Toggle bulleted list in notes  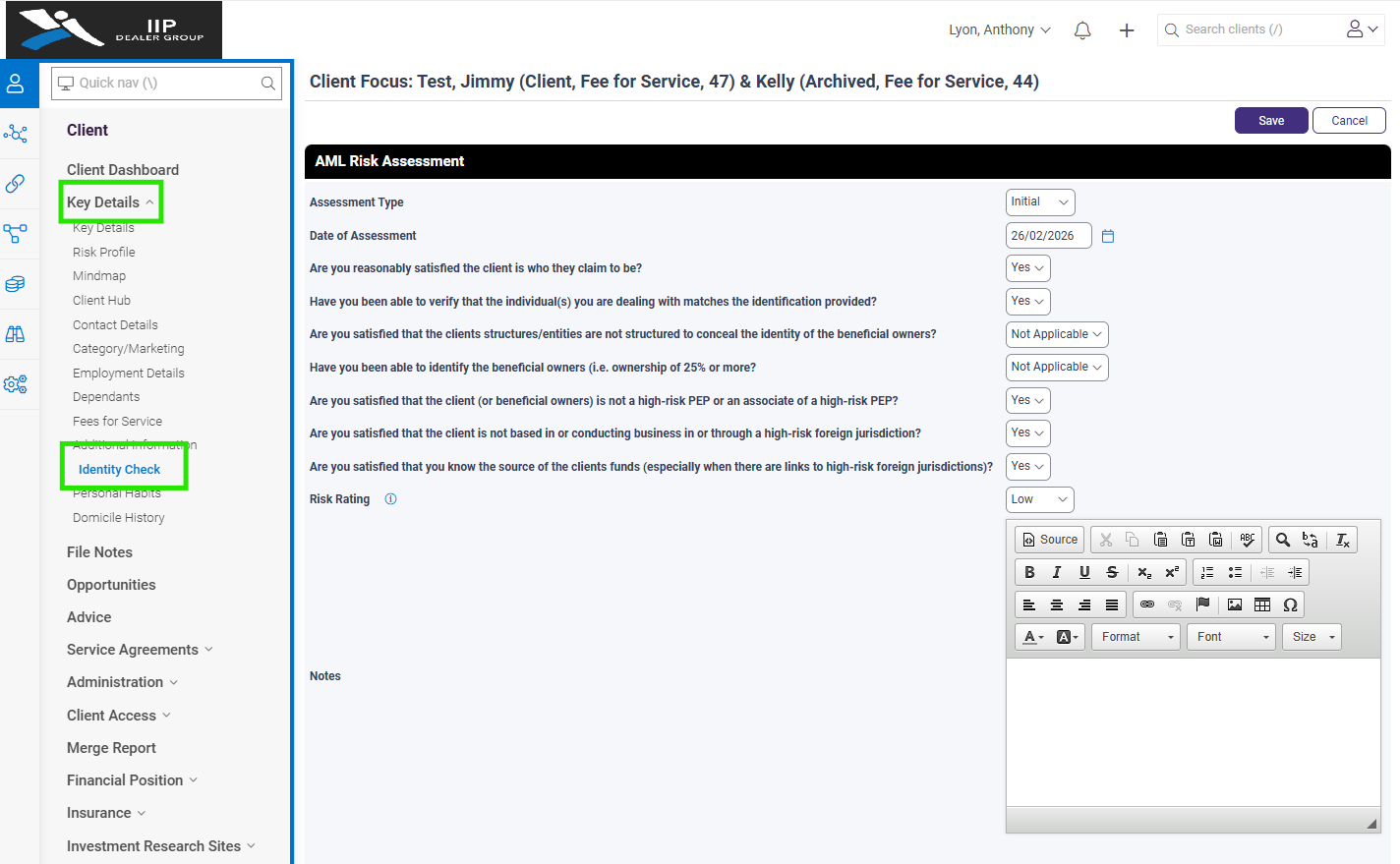[x=1235, y=572]
